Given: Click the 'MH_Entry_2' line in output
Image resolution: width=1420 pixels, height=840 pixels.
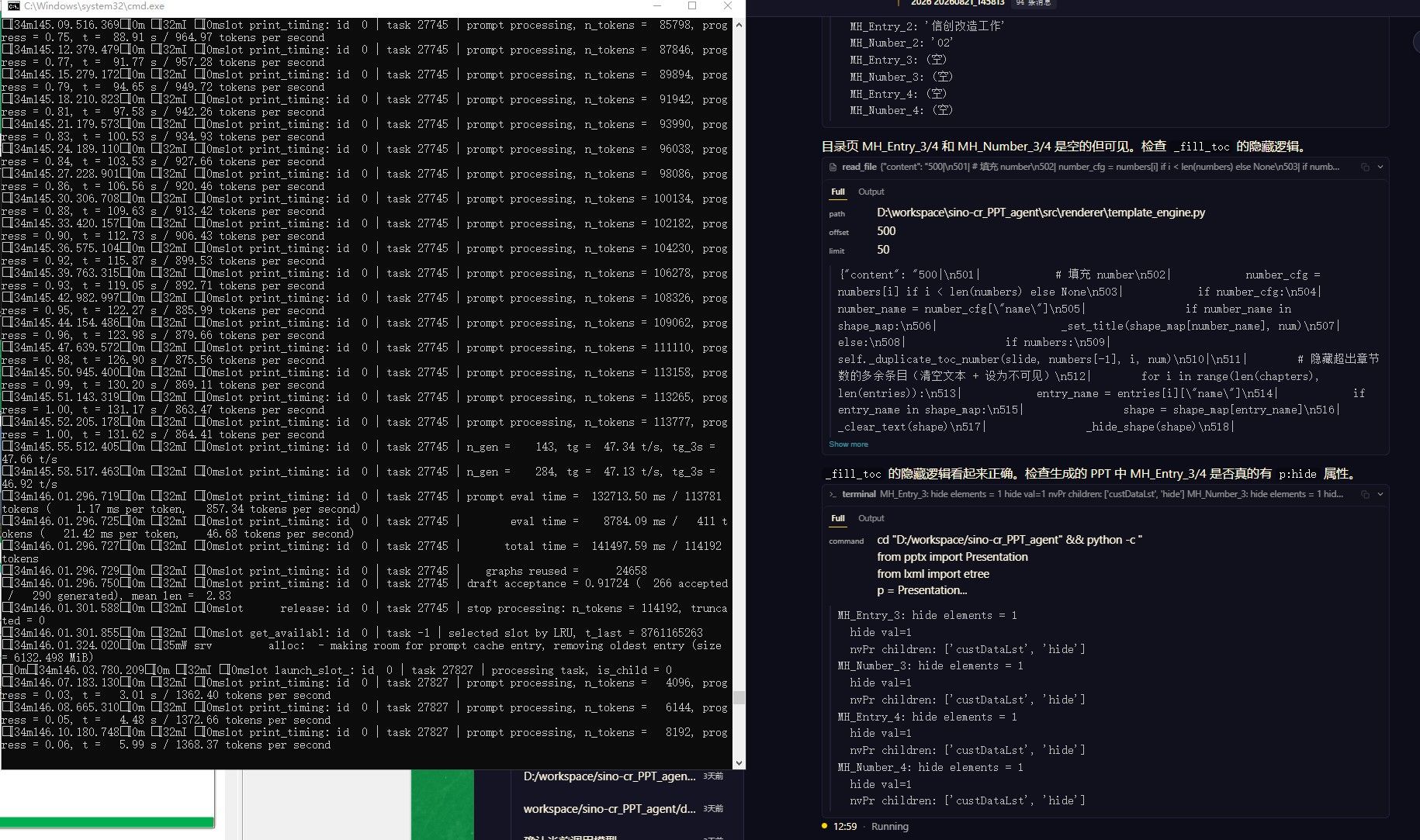Looking at the screenshot, I should tap(927, 26).
